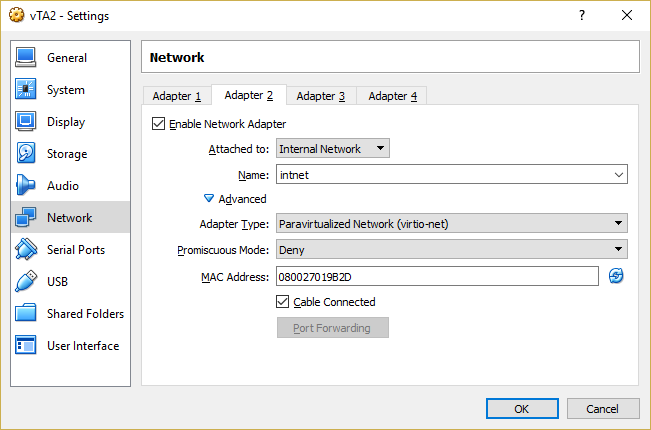This screenshot has width=651, height=430.
Task: Select the Adapter 2 tab
Action: pyautogui.click(x=249, y=95)
